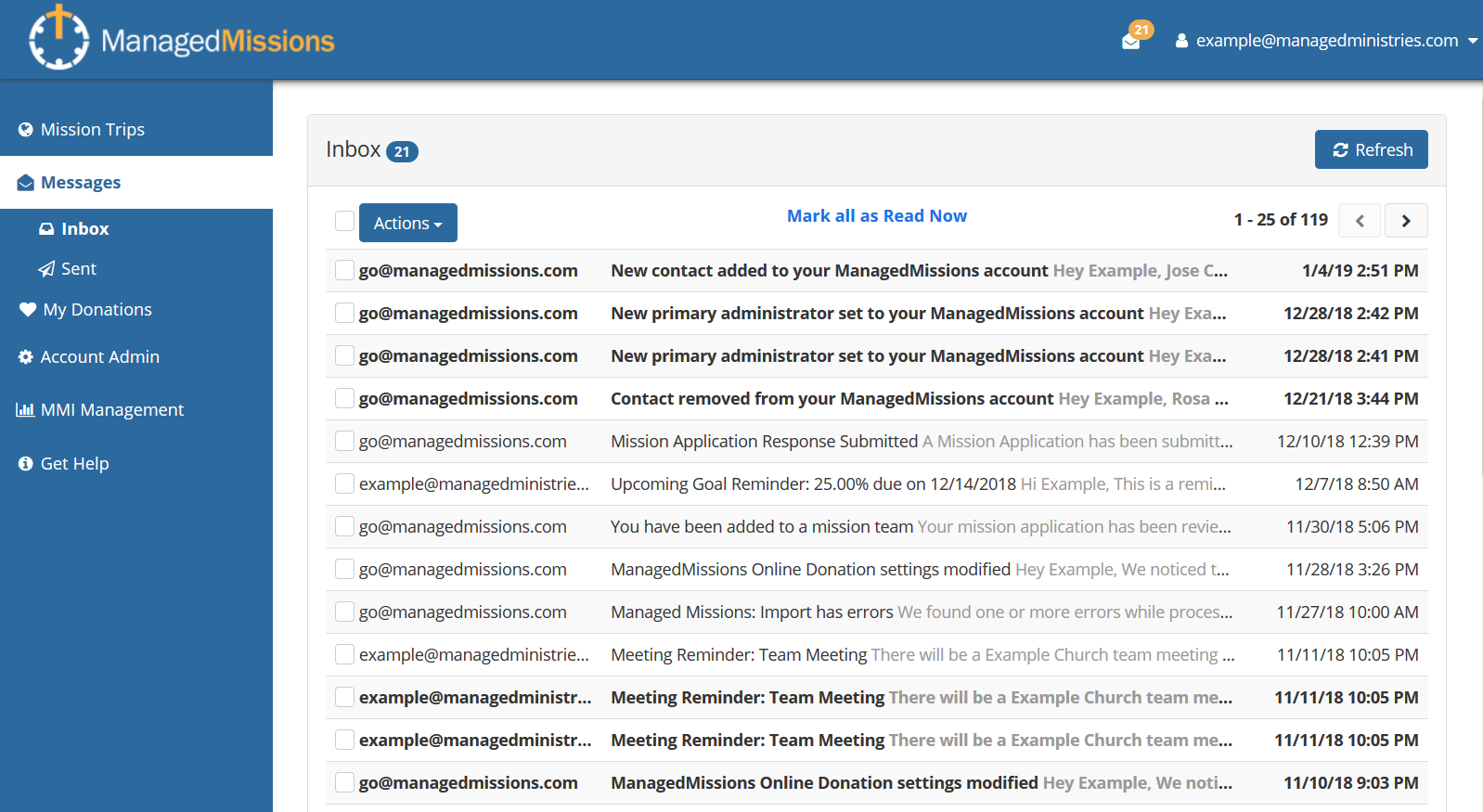Click example@managedministries.com account menu
Screen dimensions: 1483x812
tap(1327, 41)
